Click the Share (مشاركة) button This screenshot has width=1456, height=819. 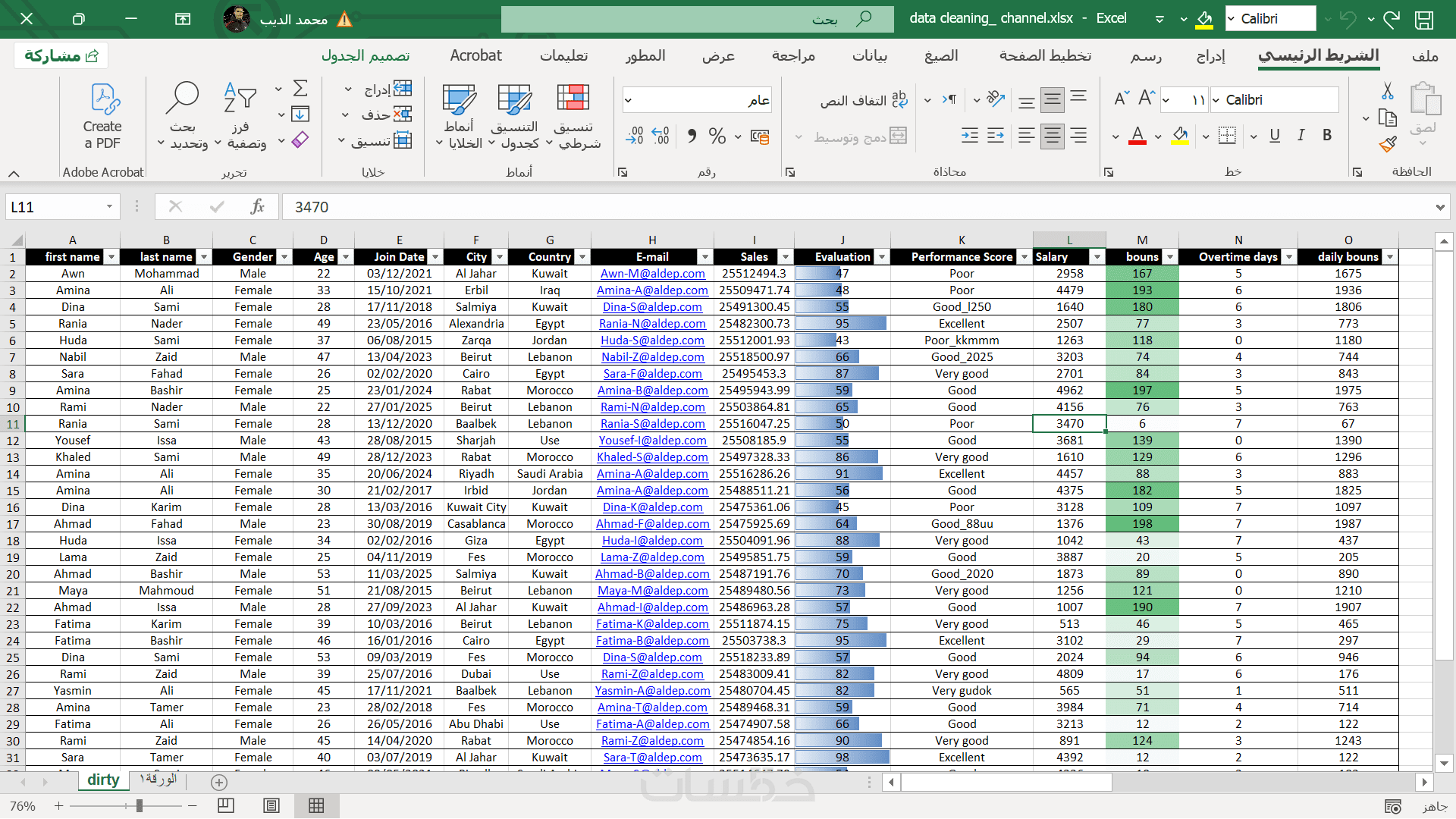61,55
